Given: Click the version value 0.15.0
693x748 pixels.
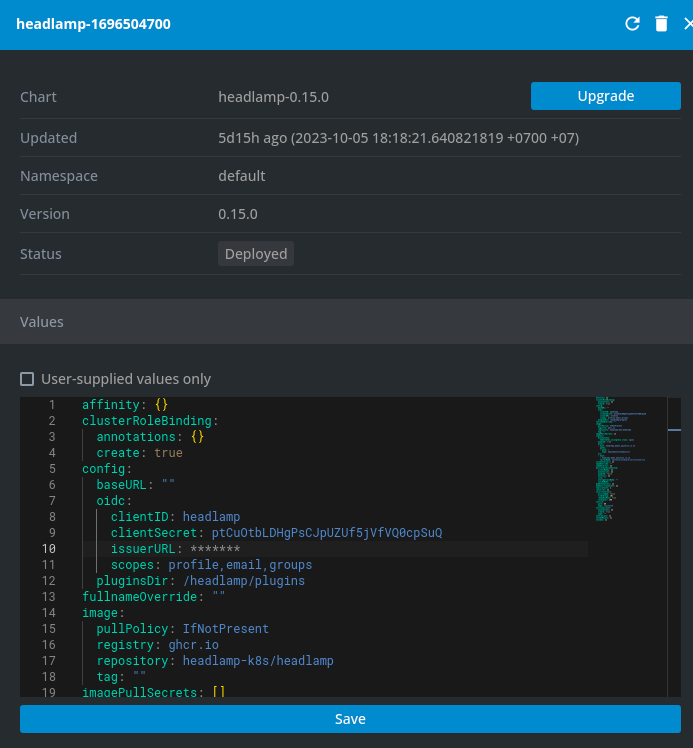Looking at the screenshot, I should 238,214.
